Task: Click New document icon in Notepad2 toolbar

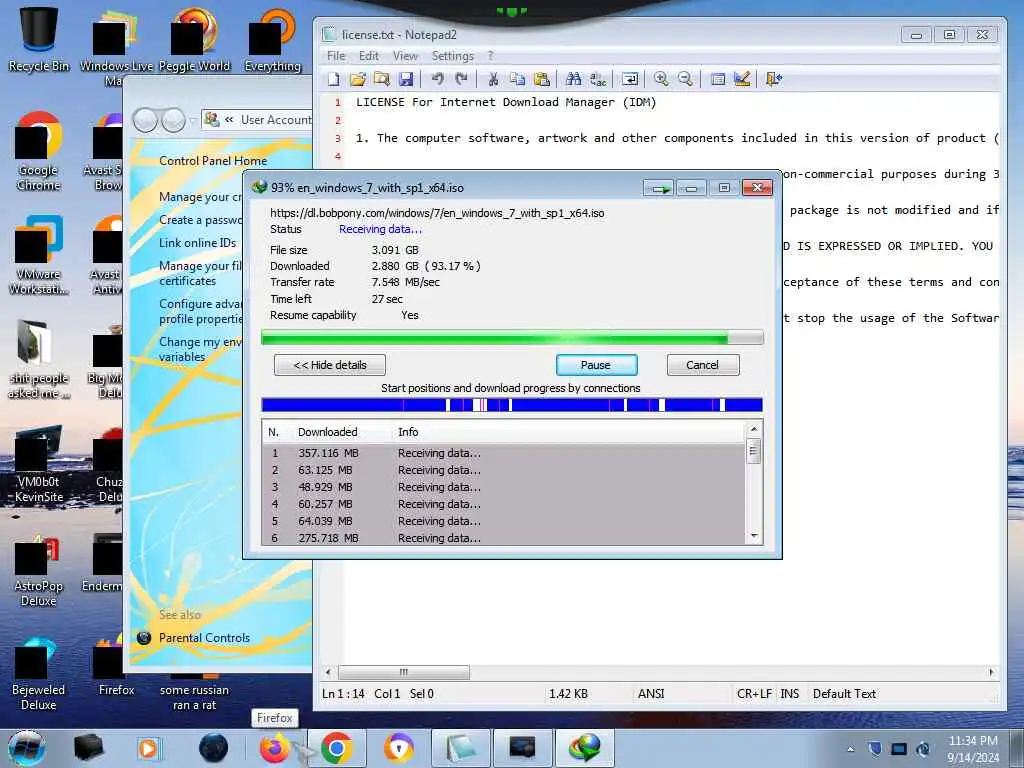Action: click(x=334, y=79)
